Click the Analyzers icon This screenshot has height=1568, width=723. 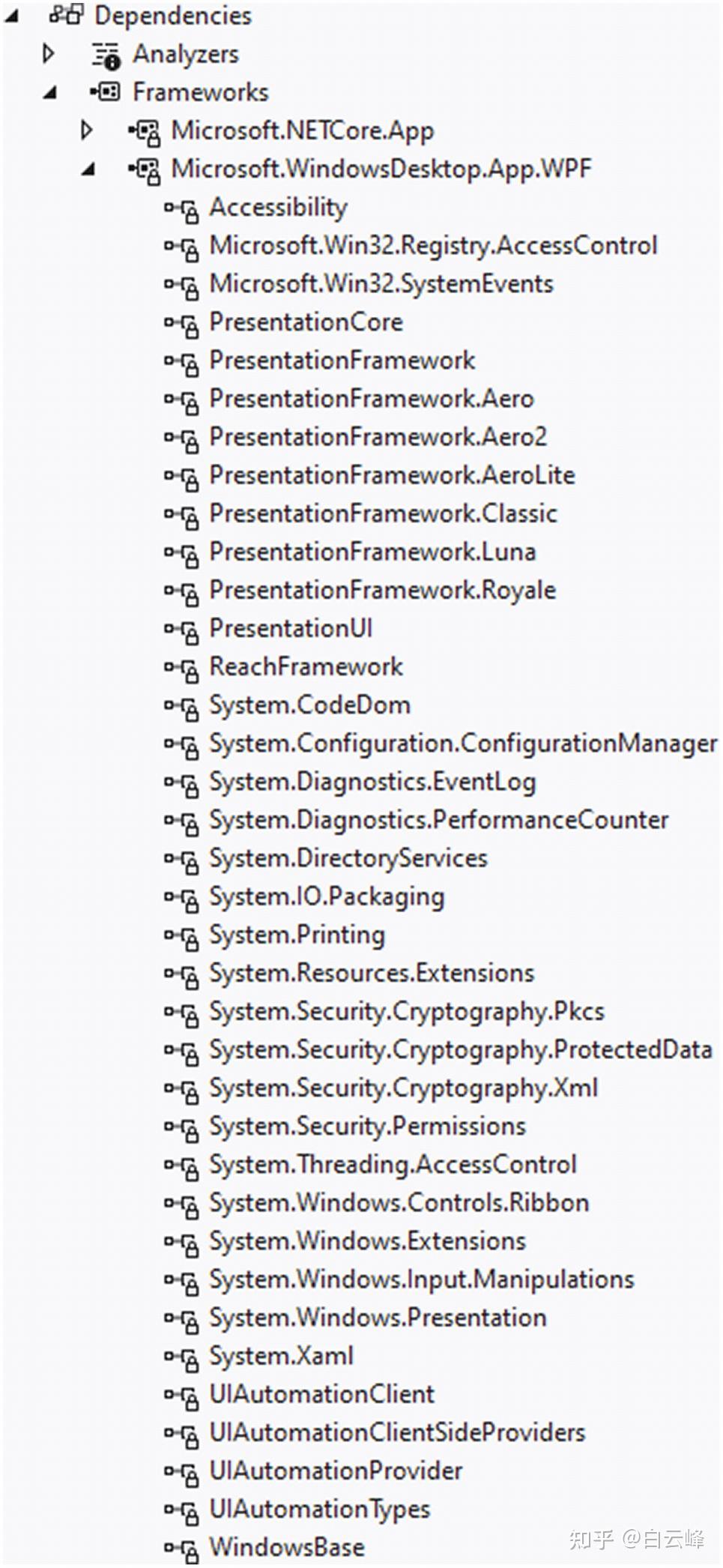point(106,55)
